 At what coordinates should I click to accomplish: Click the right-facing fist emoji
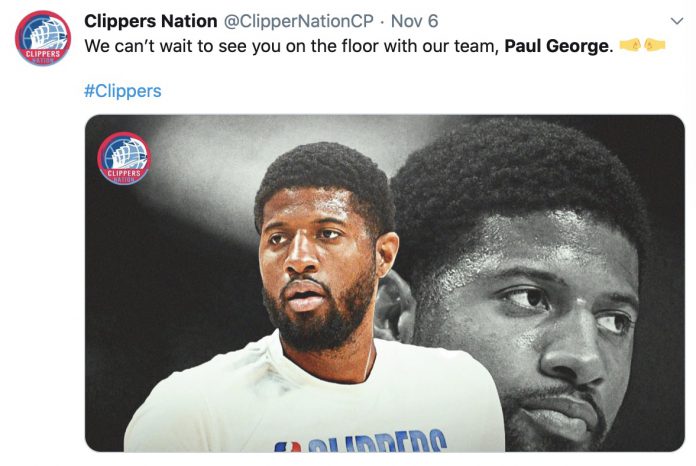click(x=631, y=45)
